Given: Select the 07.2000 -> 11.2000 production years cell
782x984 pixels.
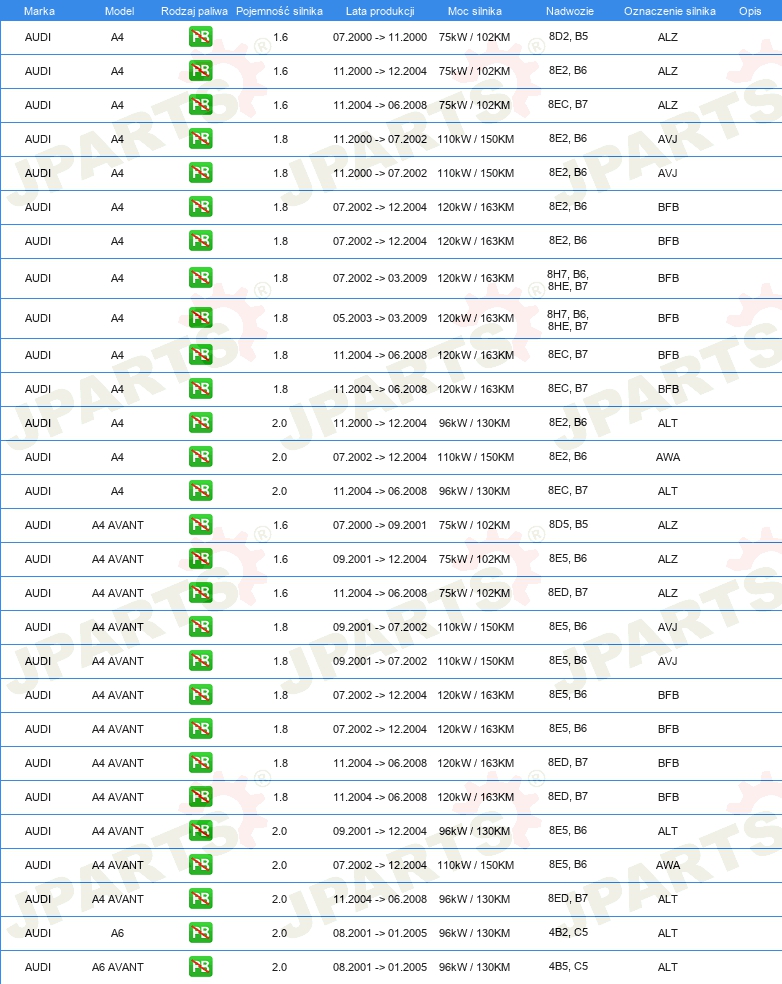Looking at the screenshot, I should click(380, 37).
